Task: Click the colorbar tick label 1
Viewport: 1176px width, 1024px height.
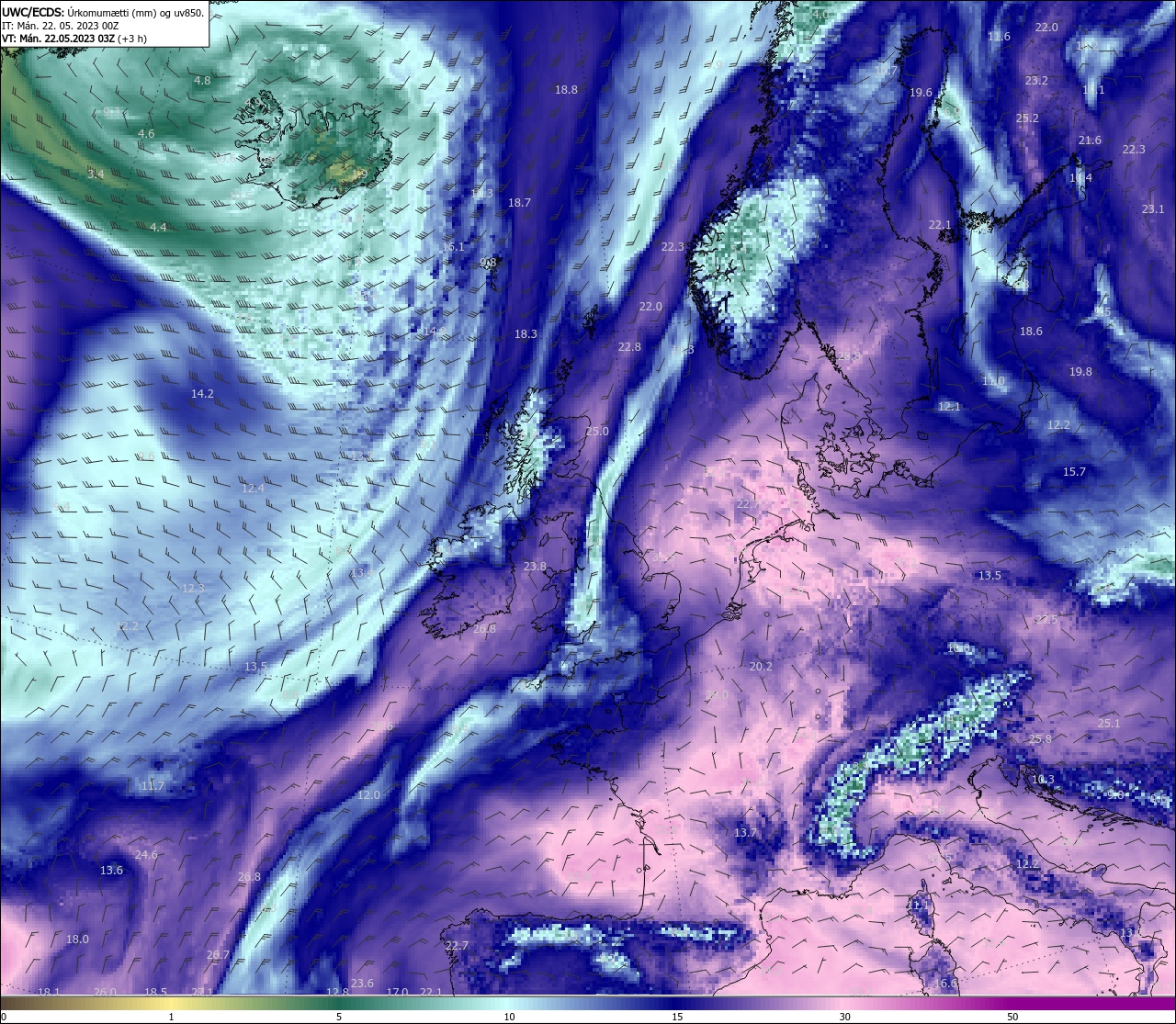Action: pos(171,1017)
